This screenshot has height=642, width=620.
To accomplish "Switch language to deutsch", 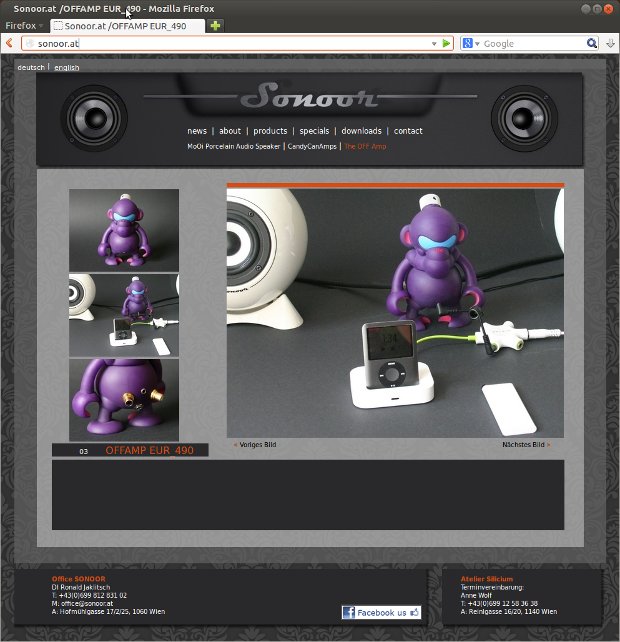I will 31,67.
